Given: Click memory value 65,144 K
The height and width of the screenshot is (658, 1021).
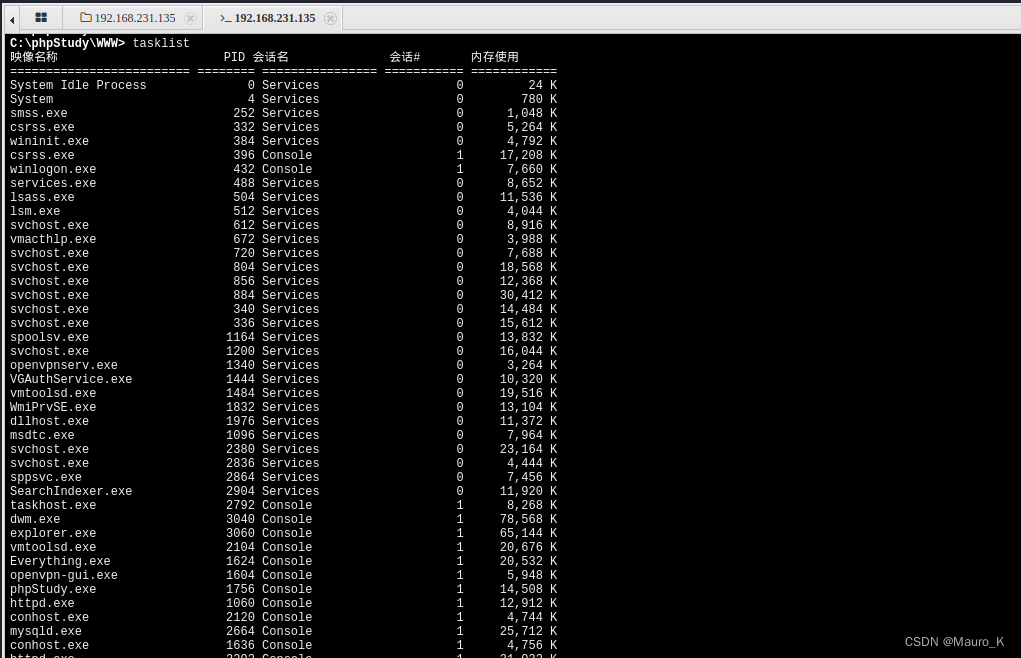Looking at the screenshot, I should [x=528, y=533].
